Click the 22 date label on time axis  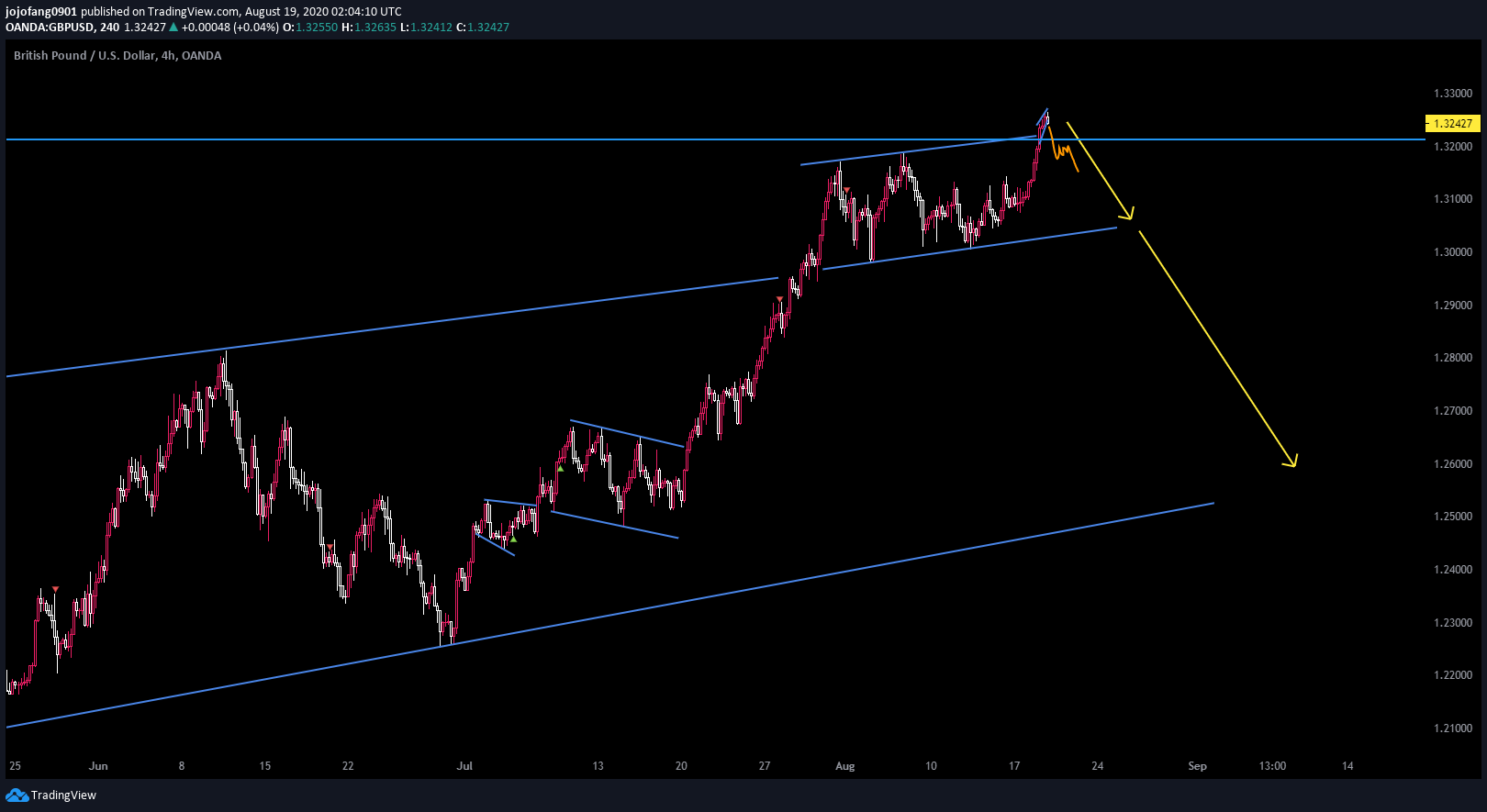[x=348, y=766]
